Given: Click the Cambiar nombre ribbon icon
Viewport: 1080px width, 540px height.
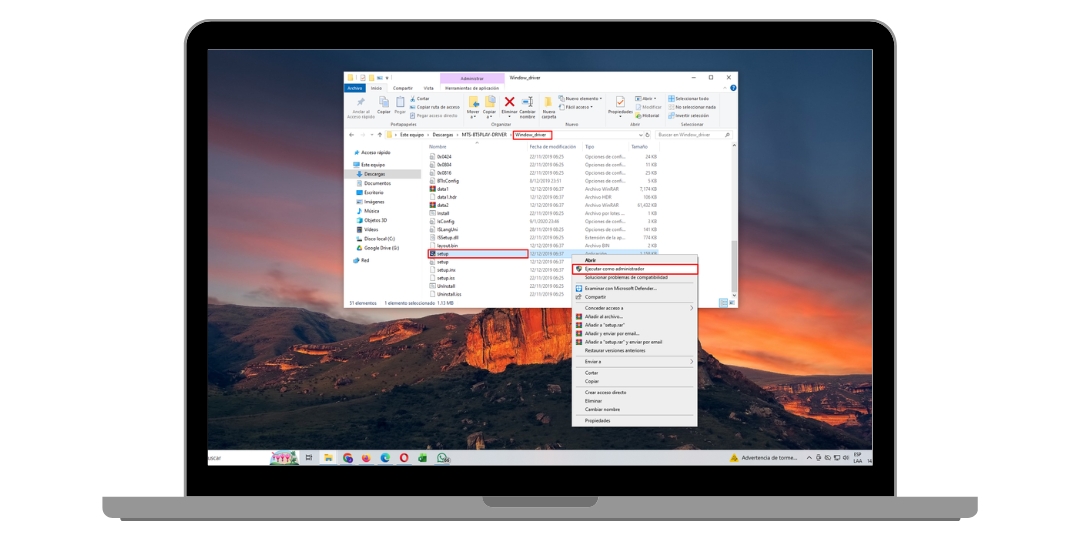Looking at the screenshot, I should [x=527, y=103].
